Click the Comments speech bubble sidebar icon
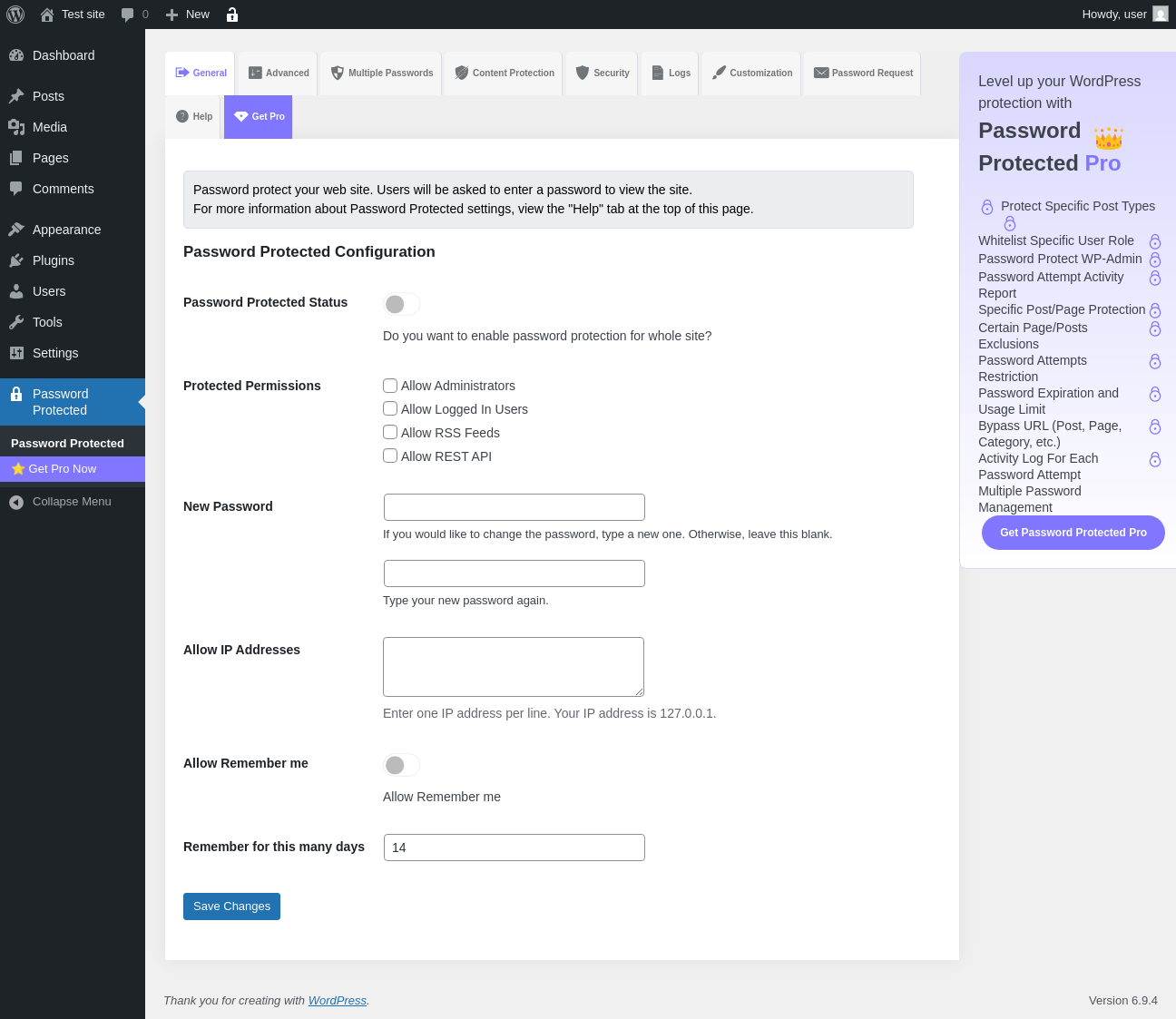 tap(16, 189)
